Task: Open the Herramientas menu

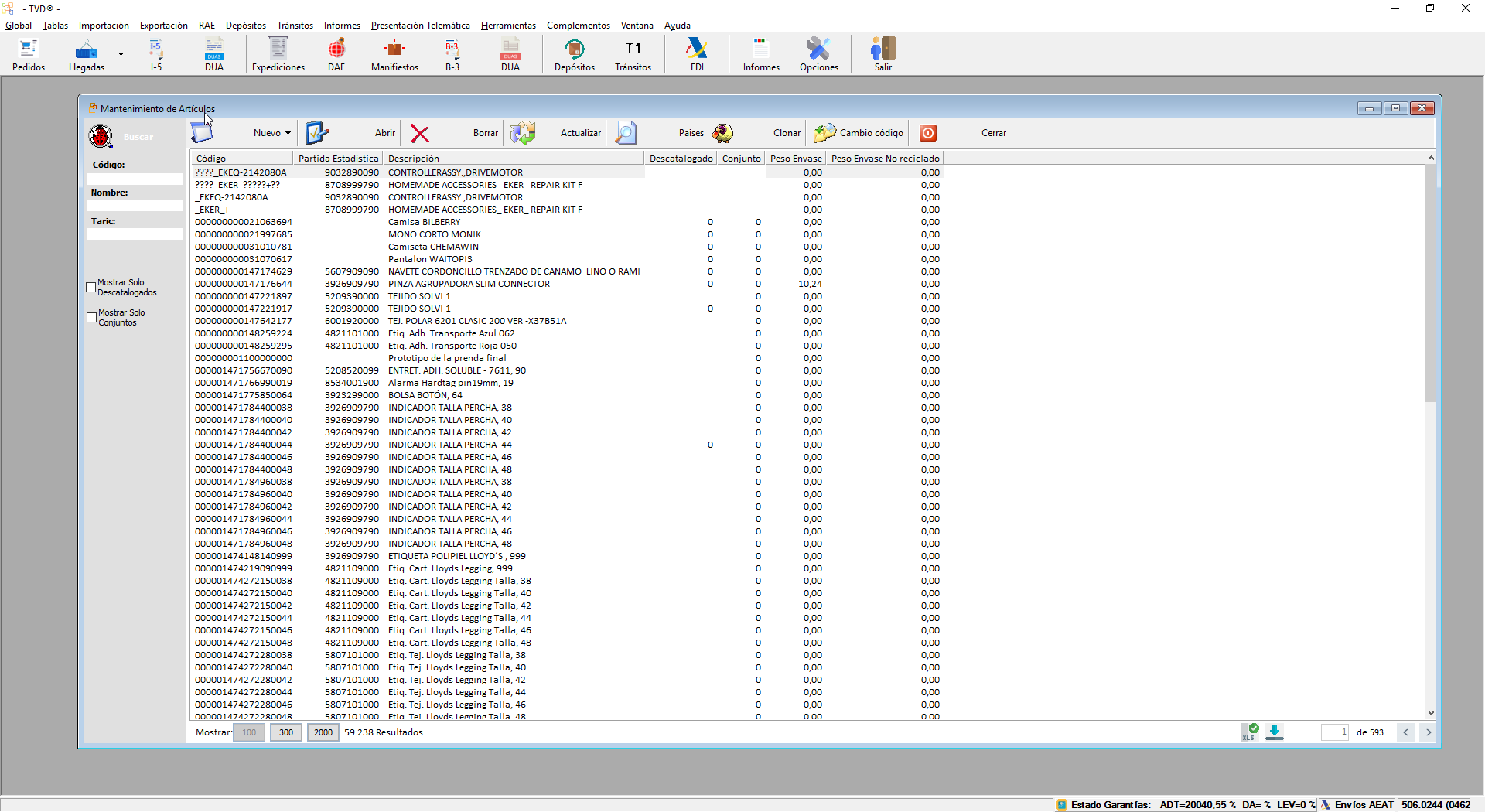Action: pos(508,26)
